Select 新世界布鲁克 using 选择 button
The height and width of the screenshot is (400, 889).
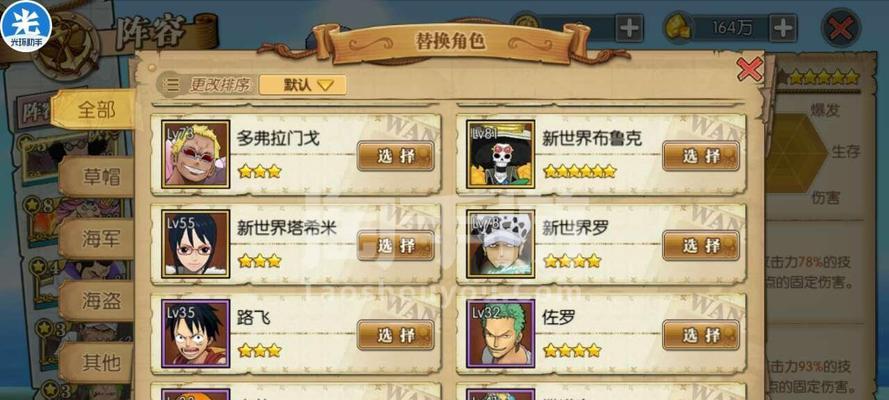click(701, 156)
